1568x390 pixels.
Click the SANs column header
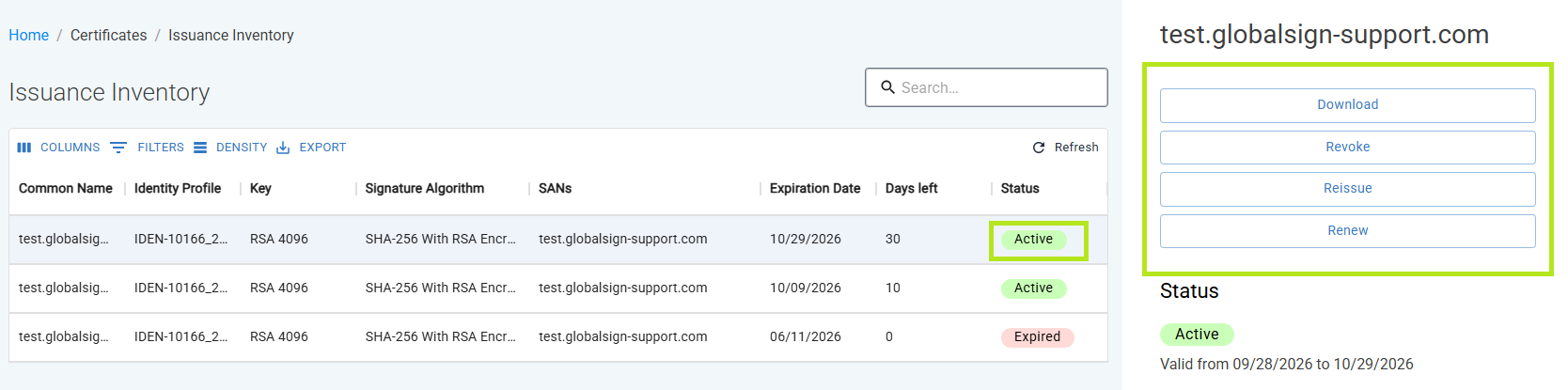555,188
